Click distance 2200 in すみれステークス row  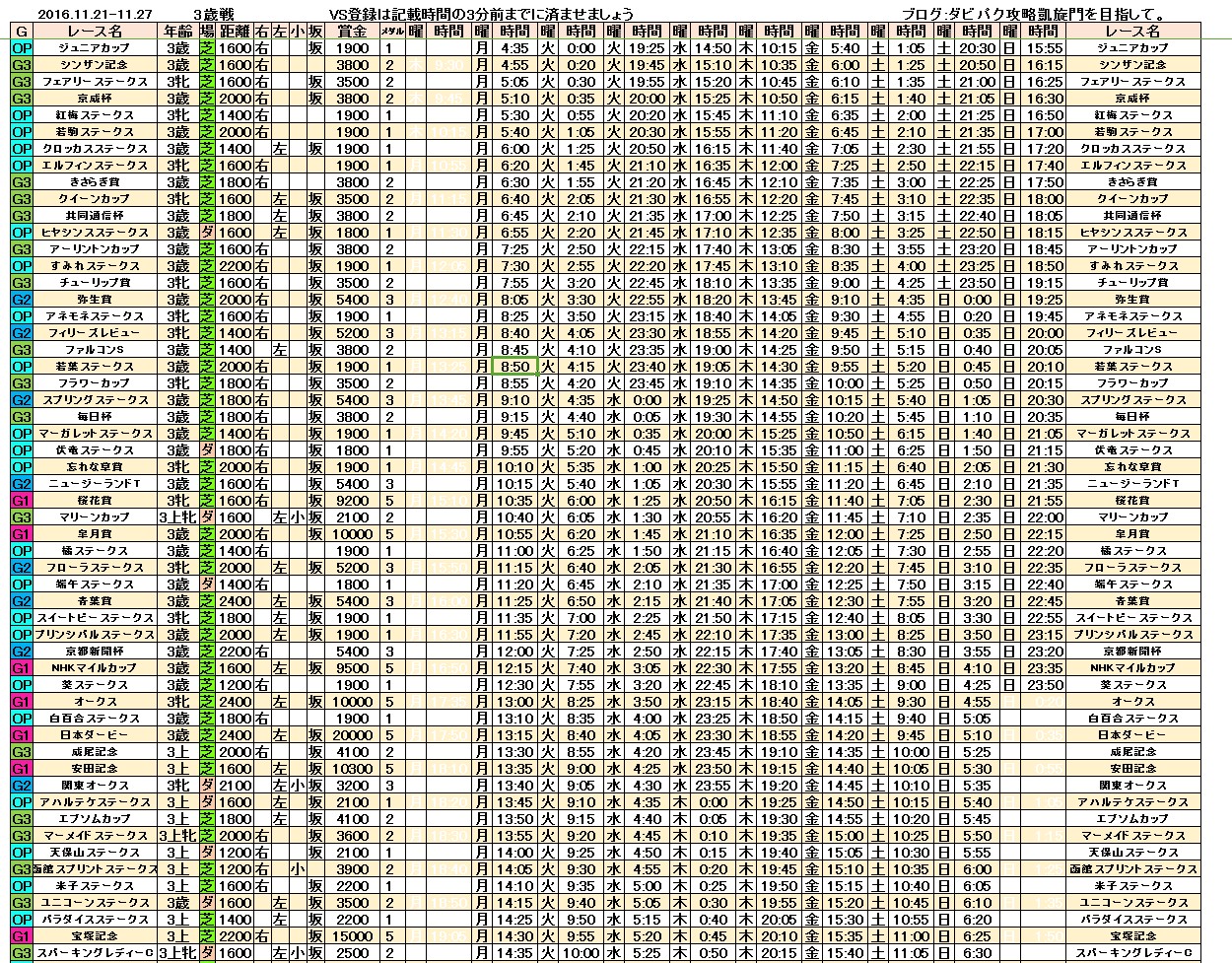[x=235, y=266]
